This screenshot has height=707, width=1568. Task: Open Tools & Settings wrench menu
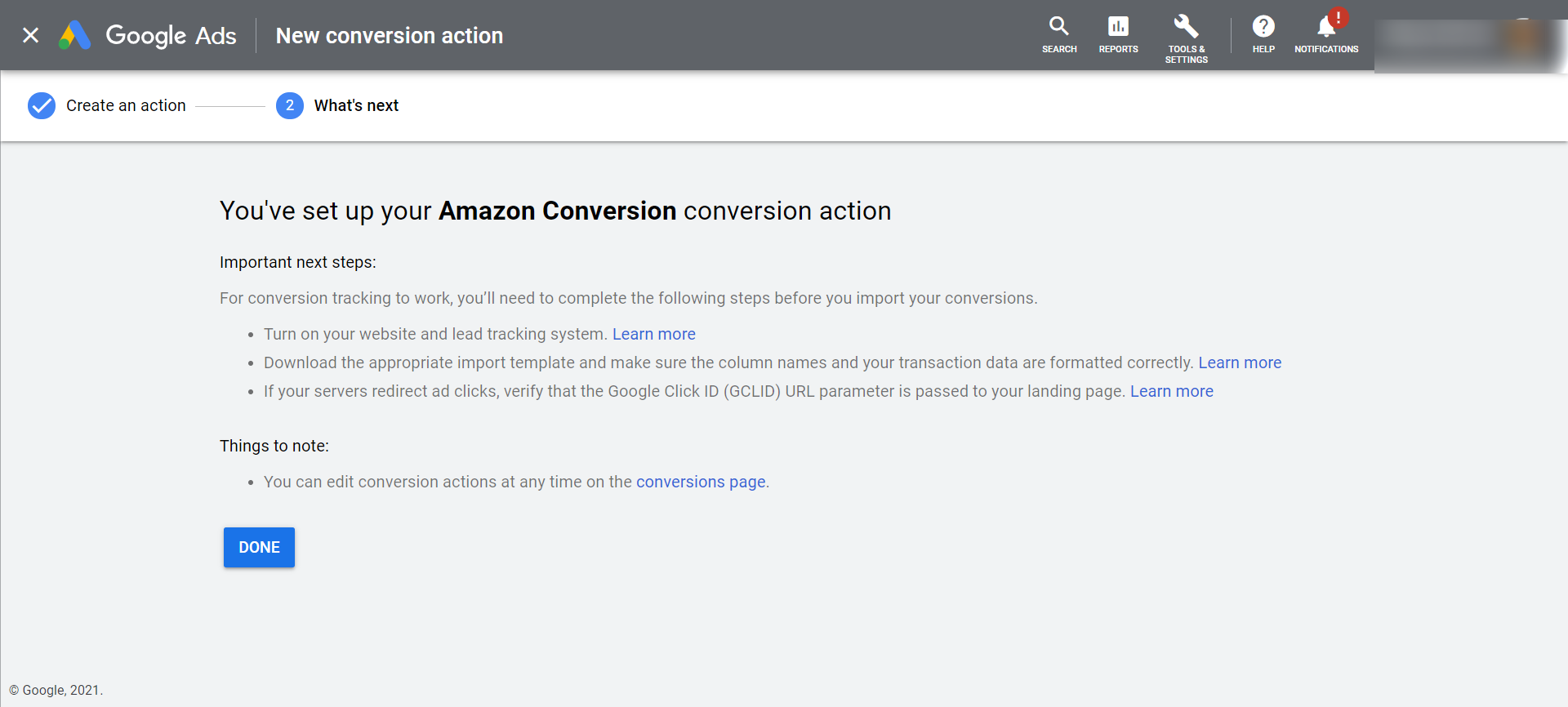pyautogui.click(x=1186, y=38)
